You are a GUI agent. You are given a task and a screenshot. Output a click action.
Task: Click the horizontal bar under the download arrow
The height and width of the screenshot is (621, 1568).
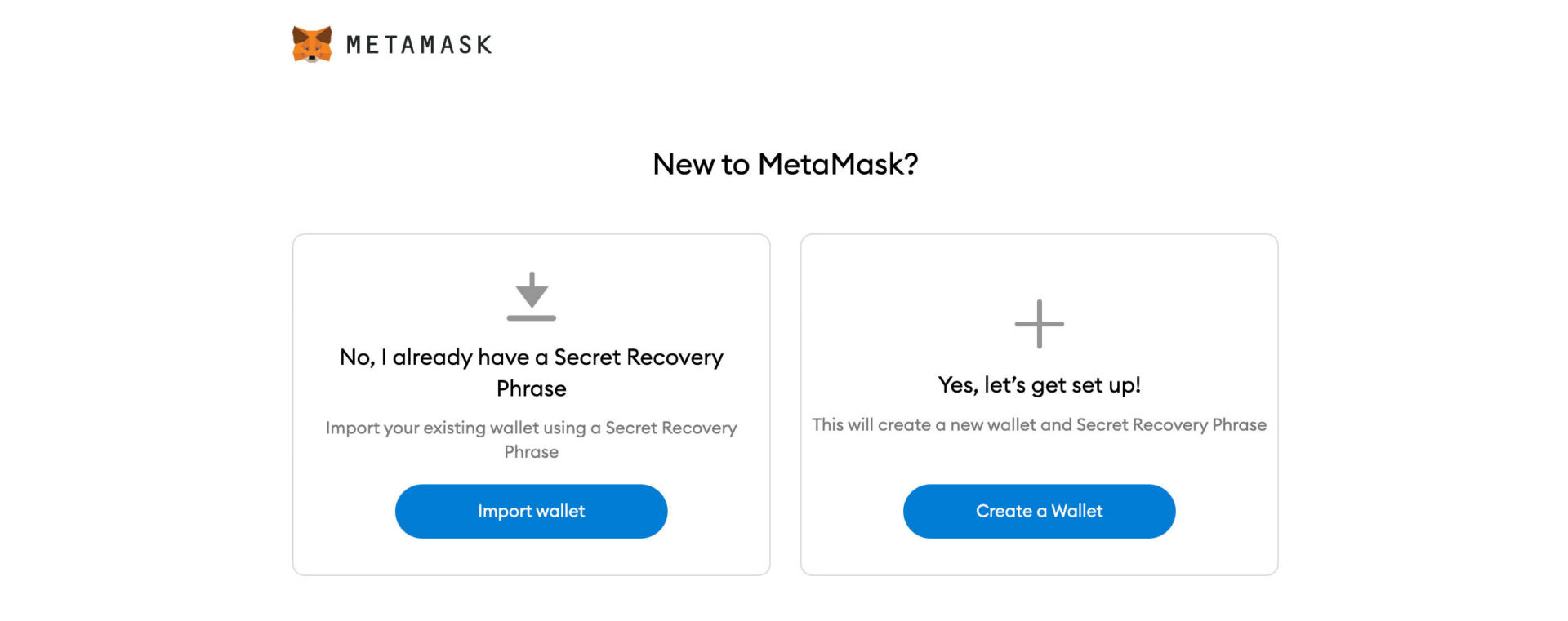tap(532, 317)
